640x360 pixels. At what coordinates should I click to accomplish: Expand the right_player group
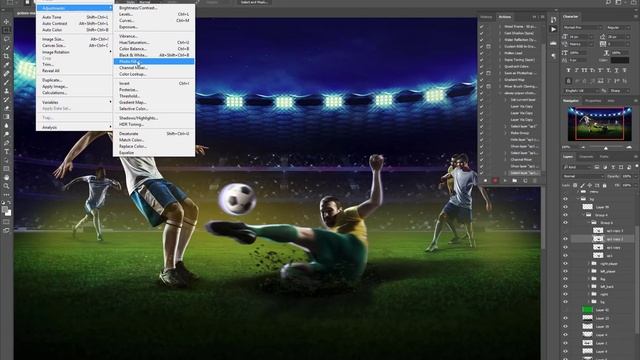click(x=589, y=263)
